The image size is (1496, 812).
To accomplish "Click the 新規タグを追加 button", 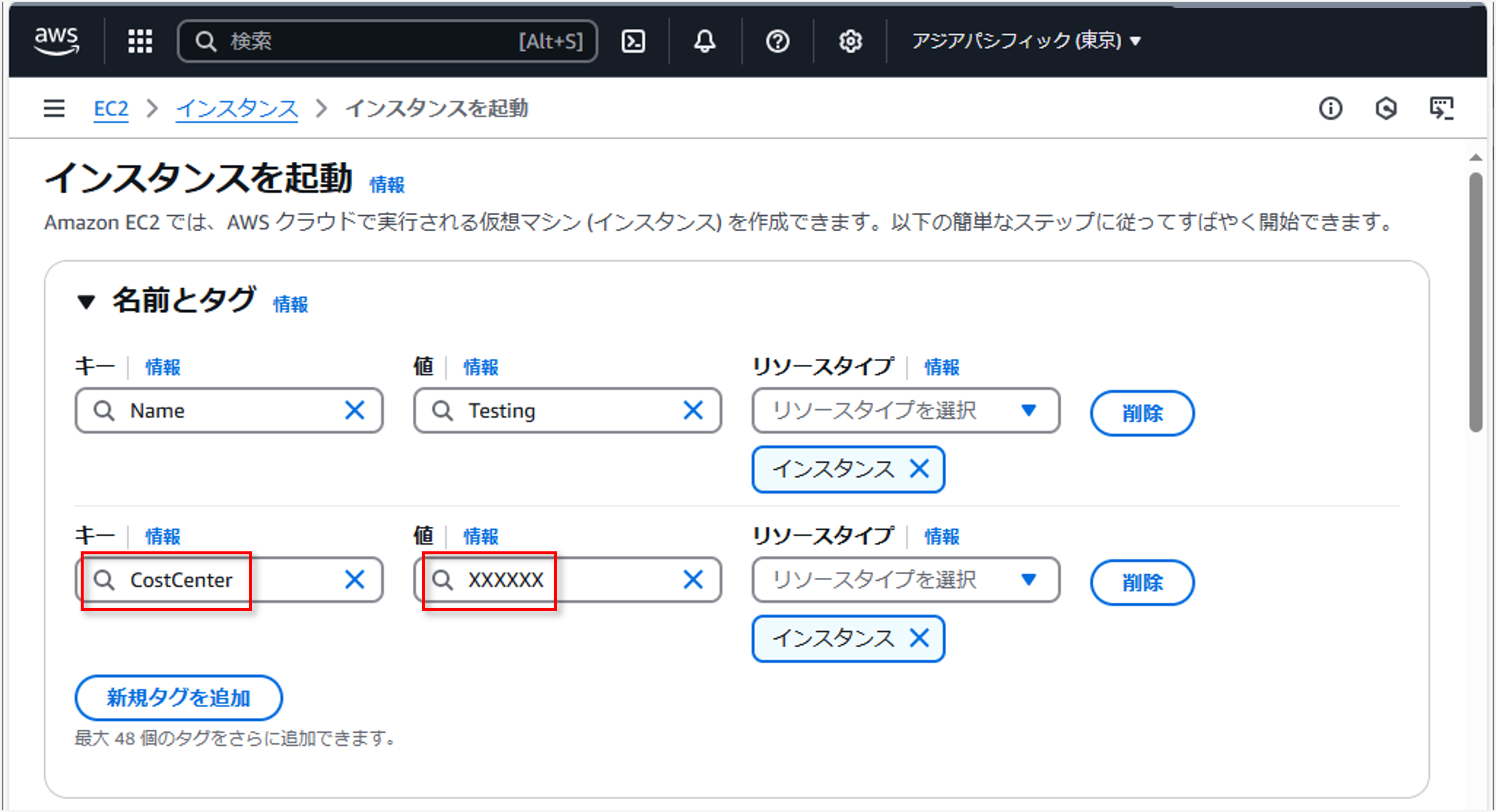I will click(178, 697).
